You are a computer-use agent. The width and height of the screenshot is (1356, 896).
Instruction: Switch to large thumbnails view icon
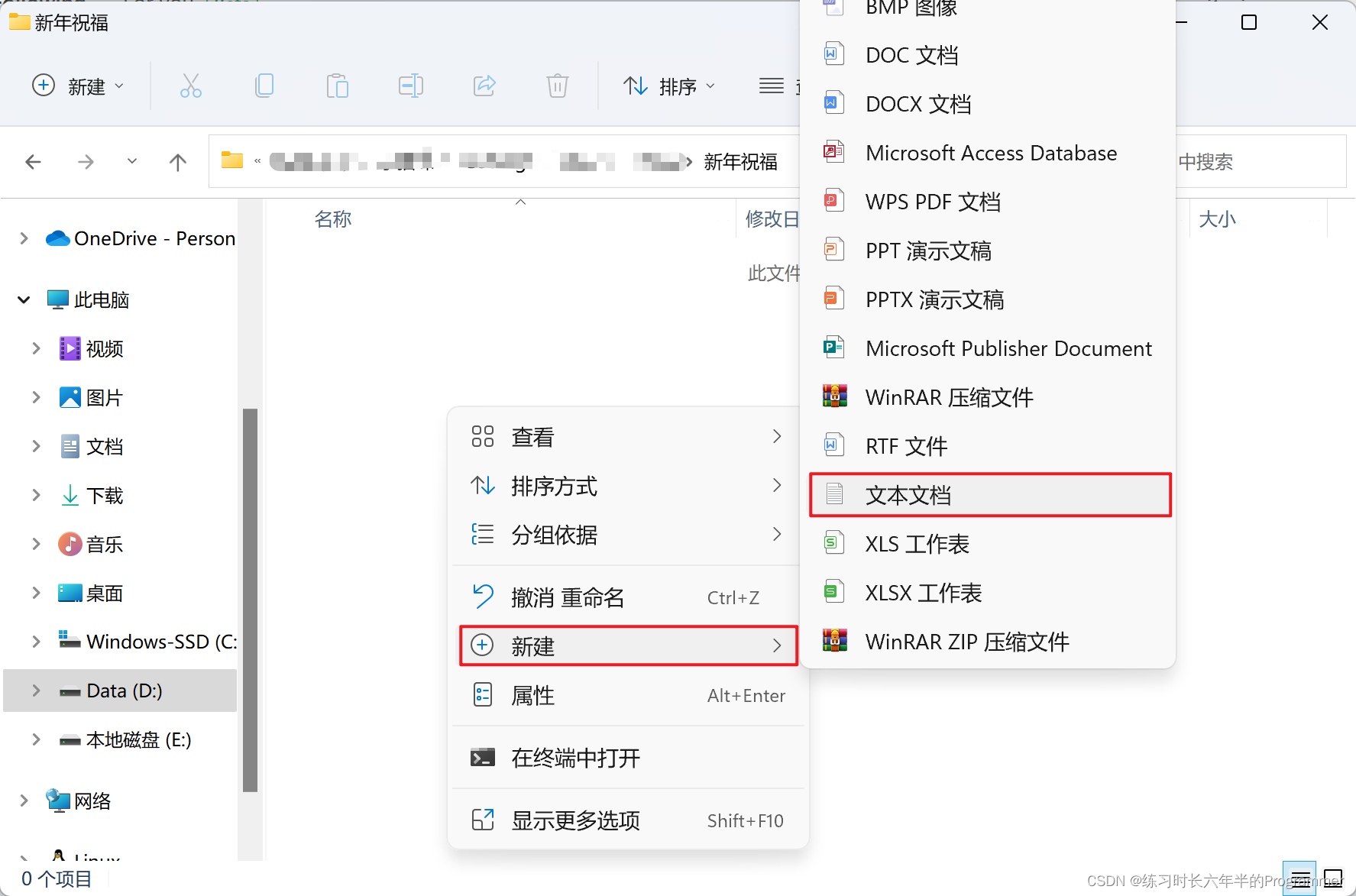1333,878
